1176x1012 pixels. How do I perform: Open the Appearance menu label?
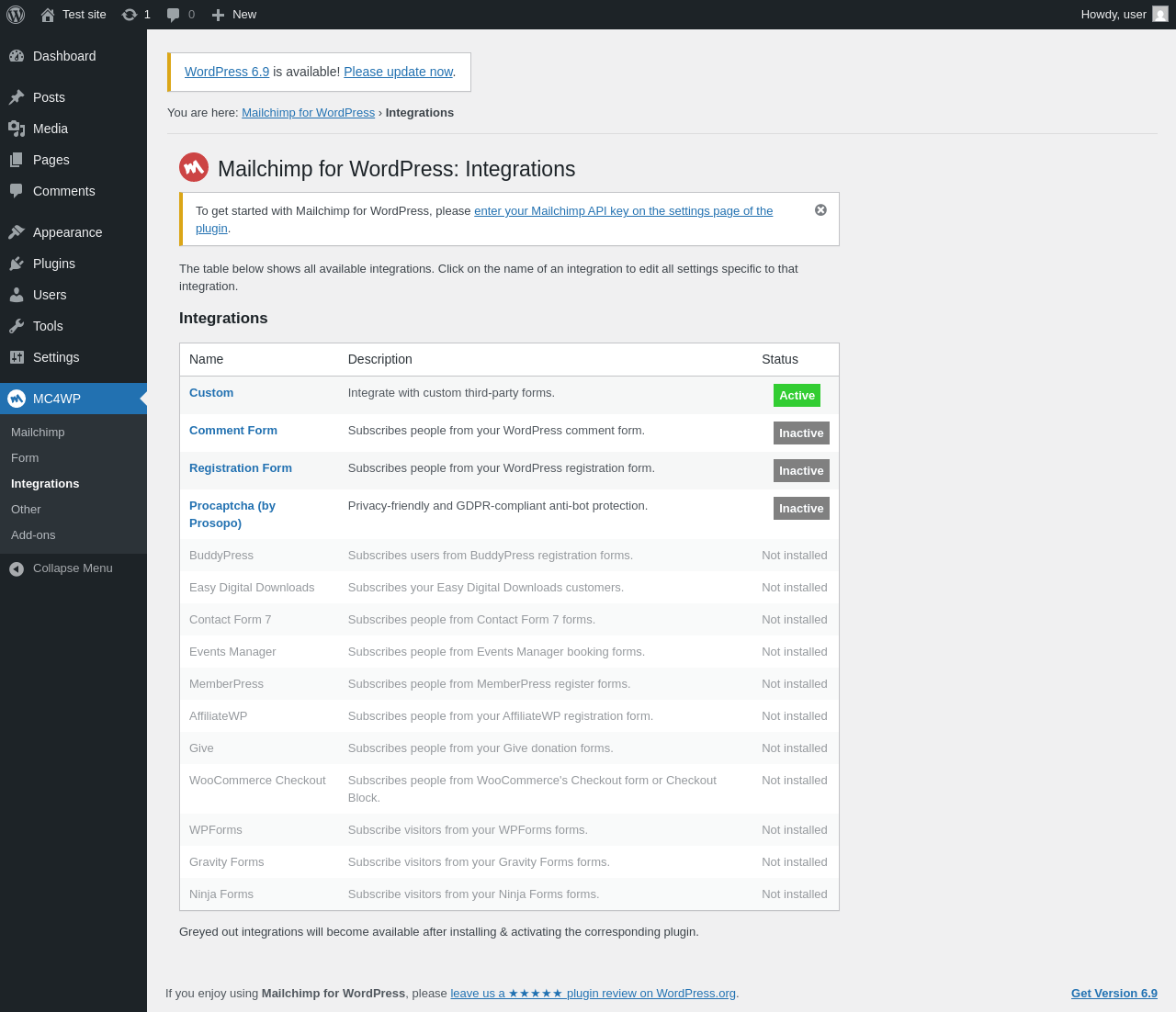pyautogui.click(x=68, y=232)
